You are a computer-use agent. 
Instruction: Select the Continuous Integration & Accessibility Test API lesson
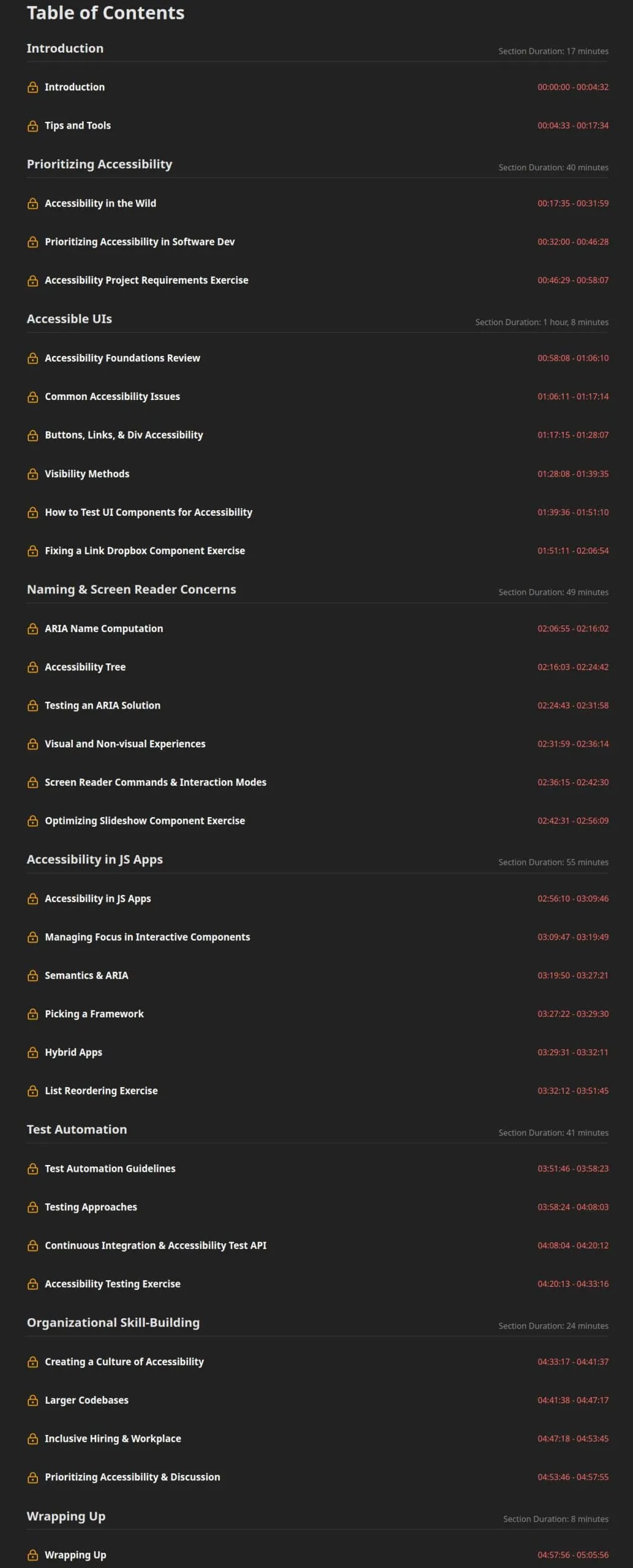pyautogui.click(x=155, y=1245)
